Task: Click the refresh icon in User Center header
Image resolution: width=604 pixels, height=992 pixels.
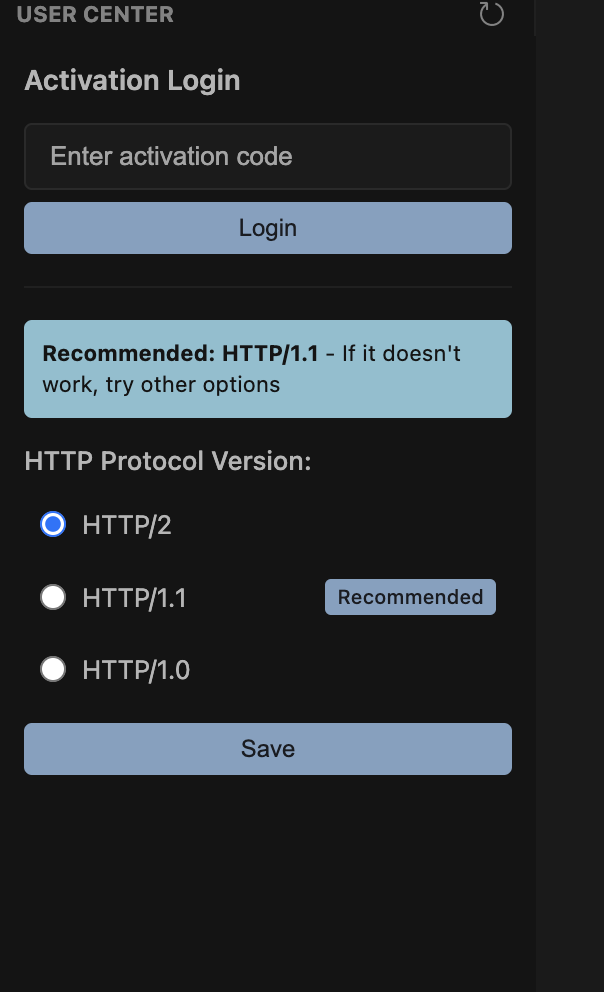Action: pyautogui.click(x=491, y=14)
